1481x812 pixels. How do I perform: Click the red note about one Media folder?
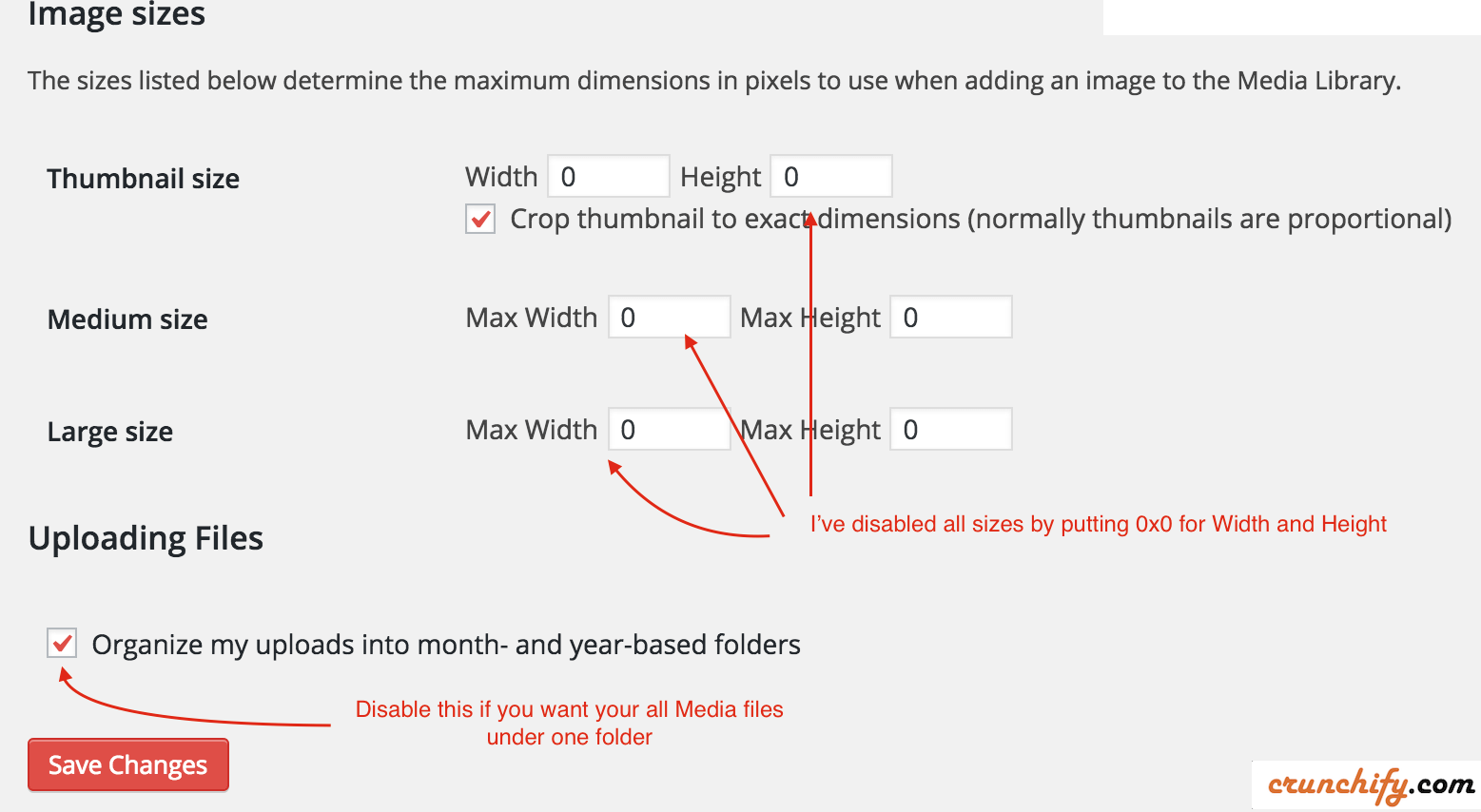570,723
